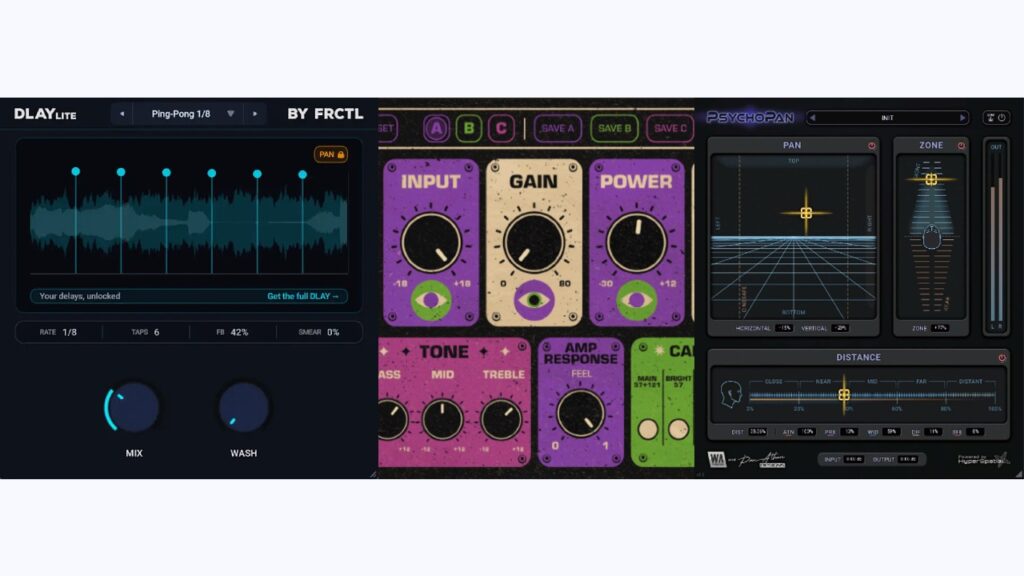Click the MIX knob
Viewport: 1024px width, 576px height.
coord(133,408)
